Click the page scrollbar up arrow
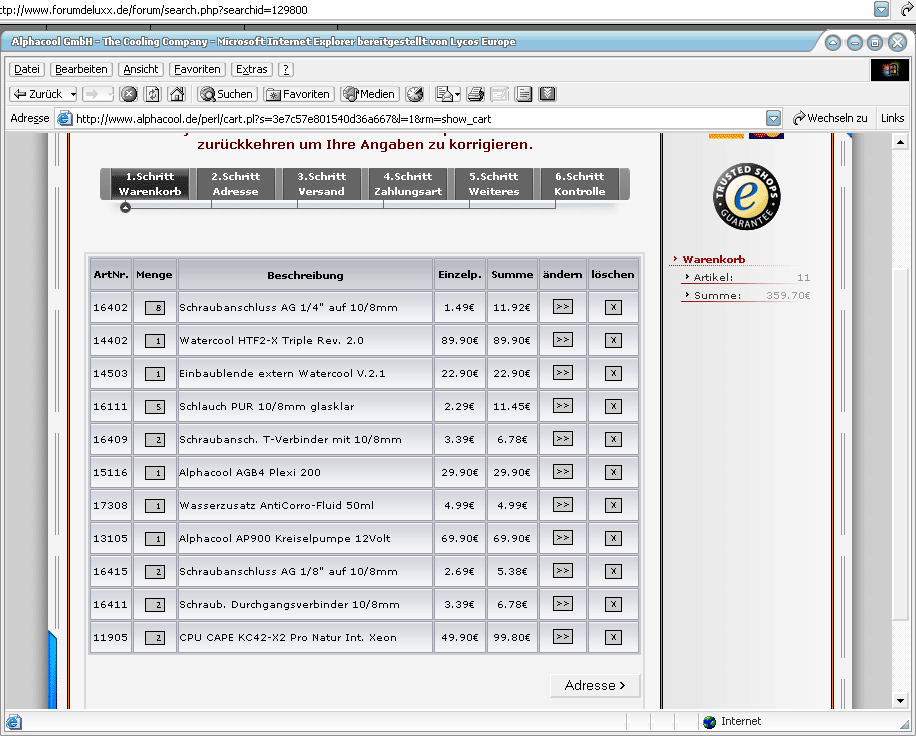 (x=900, y=142)
